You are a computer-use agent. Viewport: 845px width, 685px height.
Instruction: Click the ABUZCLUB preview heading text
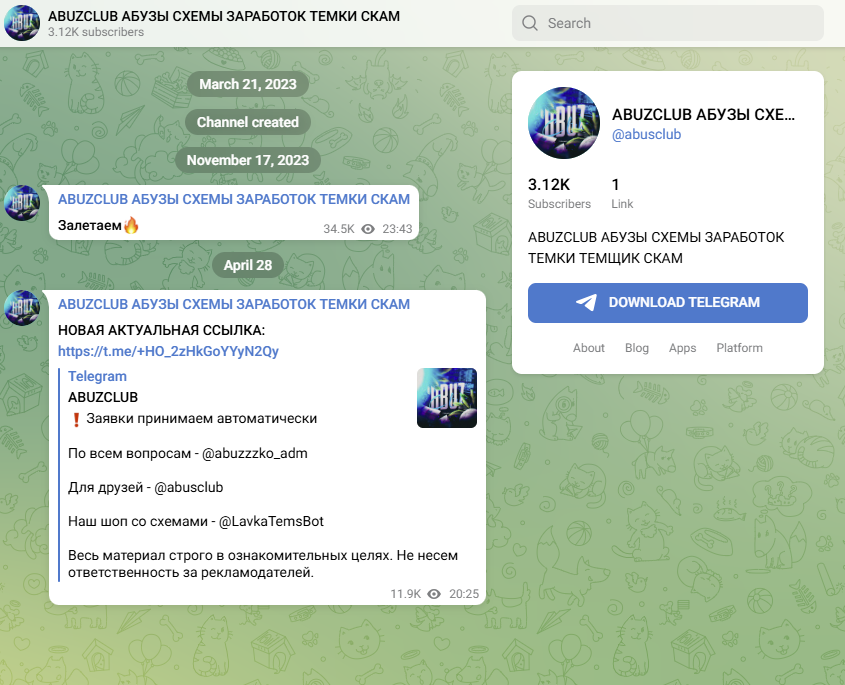tap(103, 397)
